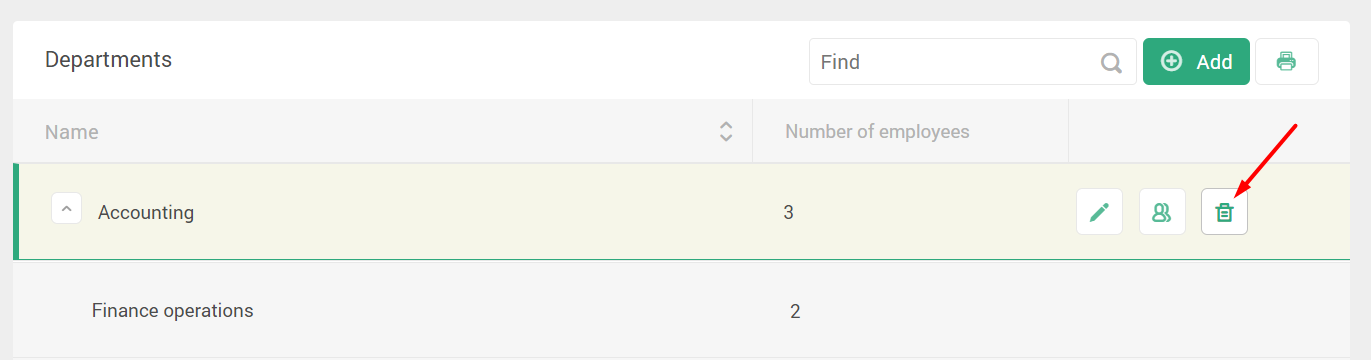The image size is (1371, 360).
Task: Click the Departments panel title
Action: [x=108, y=60]
